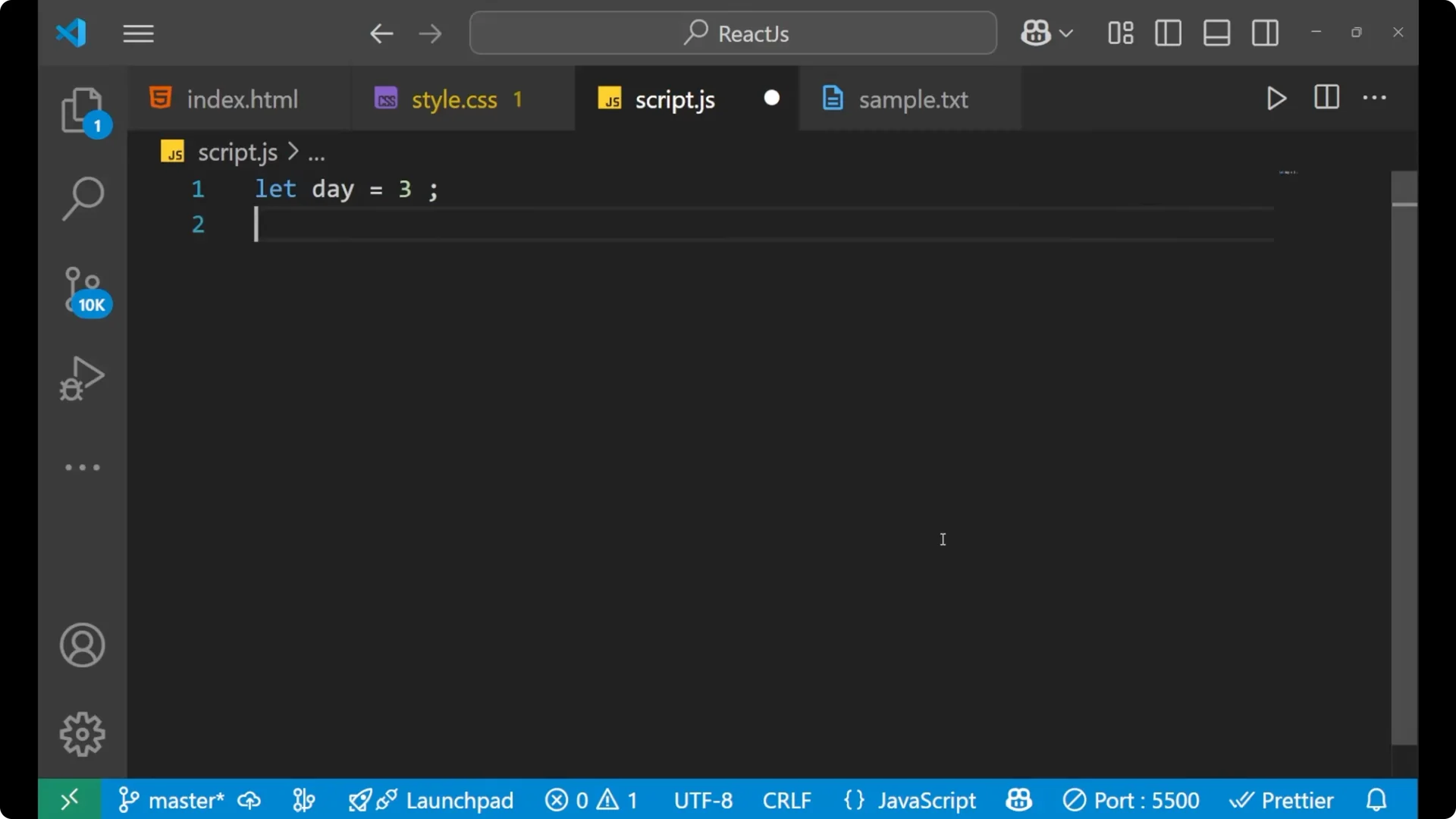Click the Accounts icon in activity bar
The width and height of the screenshot is (1456, 819).
click(82, 645)
